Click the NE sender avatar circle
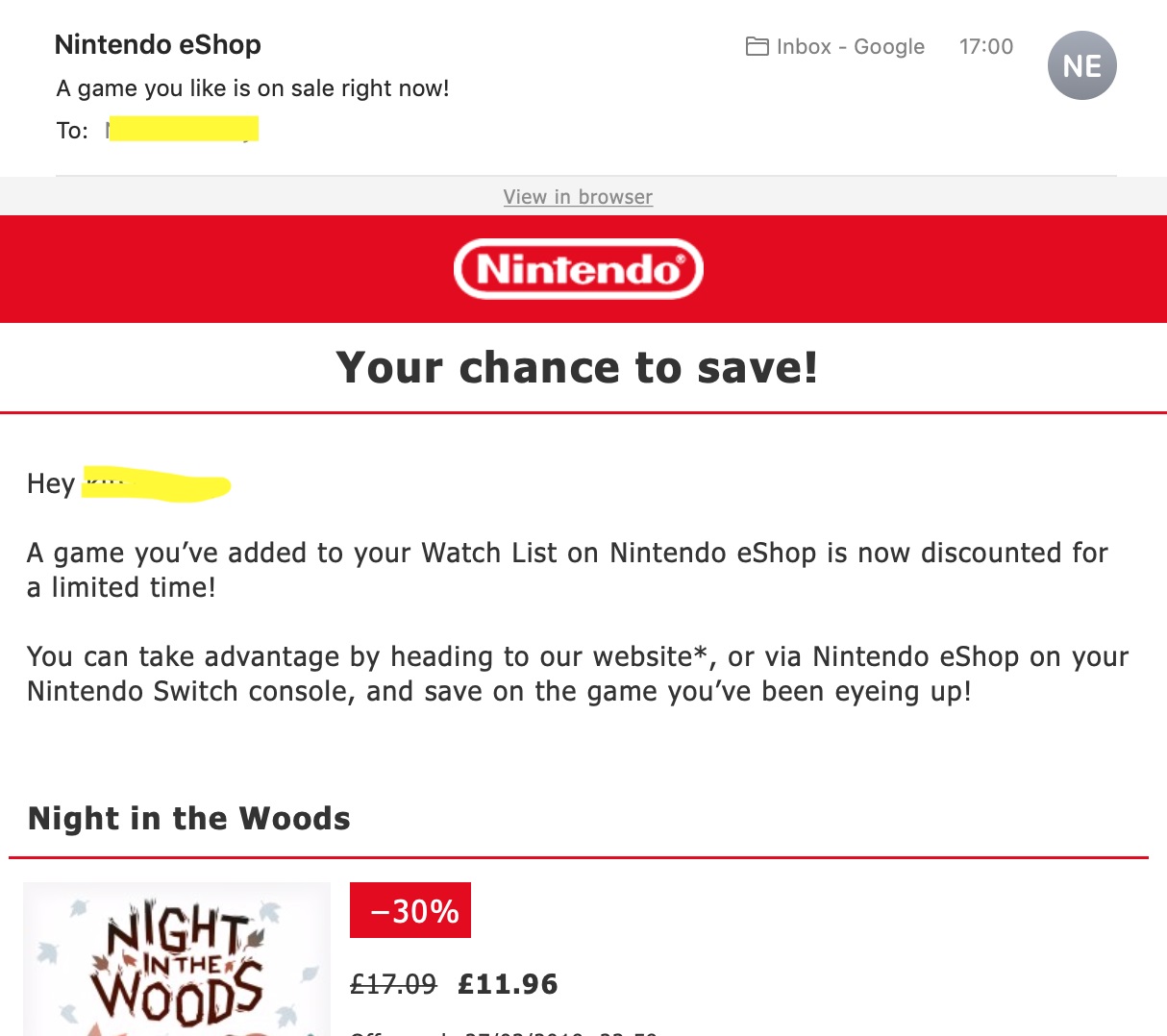Image resolution: width=1167 pixels, height=1036 pixels. point(1081,65)
